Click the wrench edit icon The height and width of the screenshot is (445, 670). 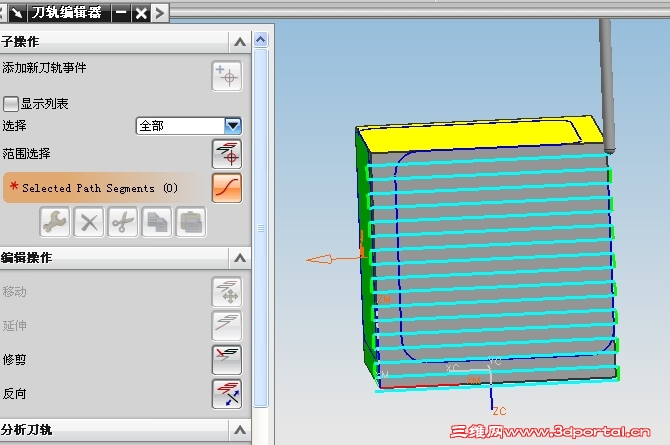[x=55, y=222]
